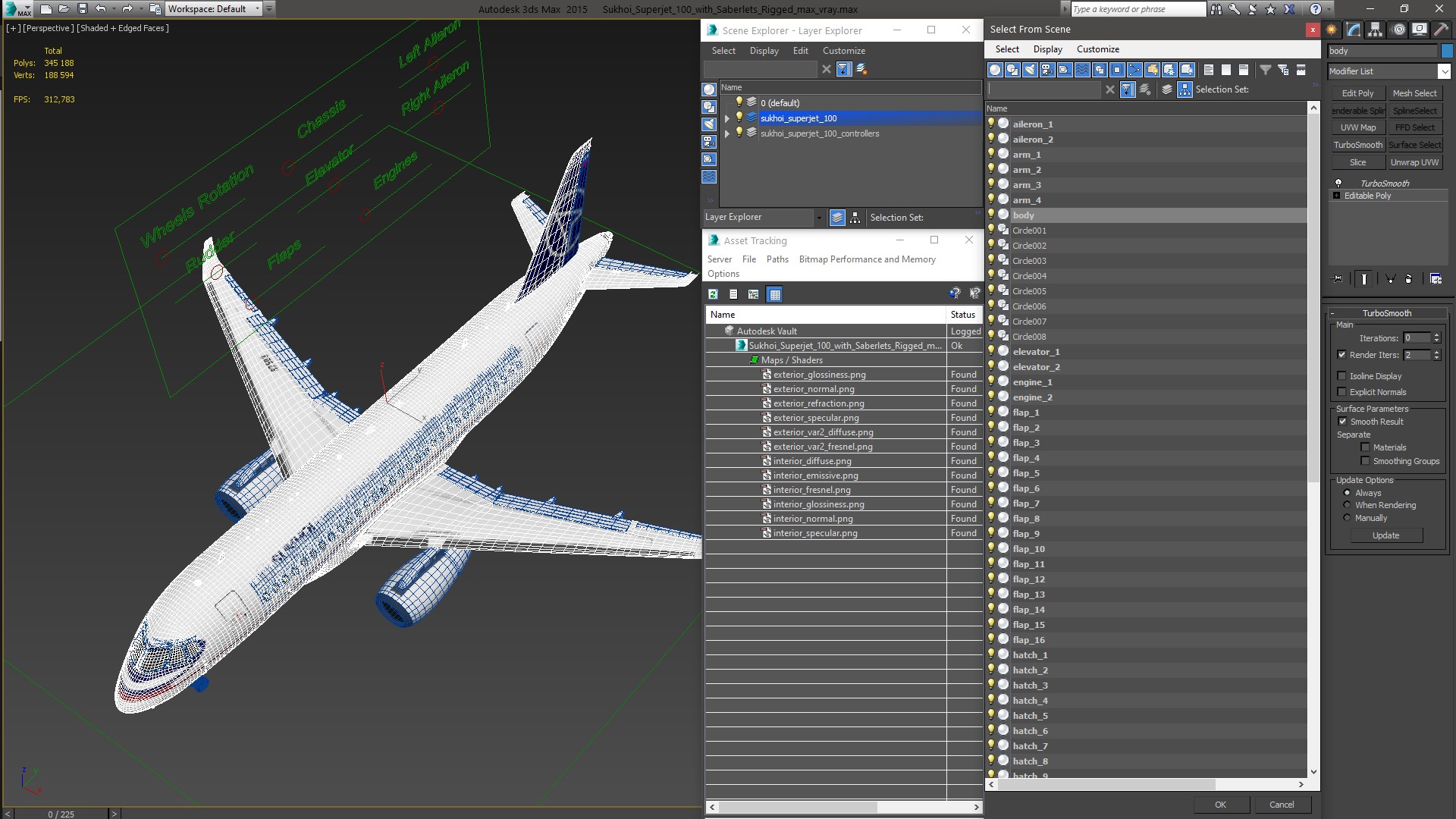Open Customize menu in Select From Scene
Screen dimensions: 1456x819
[x=1097, y=49]
